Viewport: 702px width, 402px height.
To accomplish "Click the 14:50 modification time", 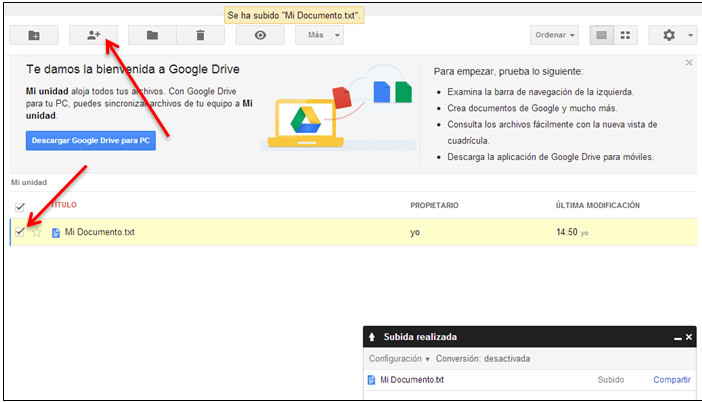I will pyautogui.click(x=567, y=232).
